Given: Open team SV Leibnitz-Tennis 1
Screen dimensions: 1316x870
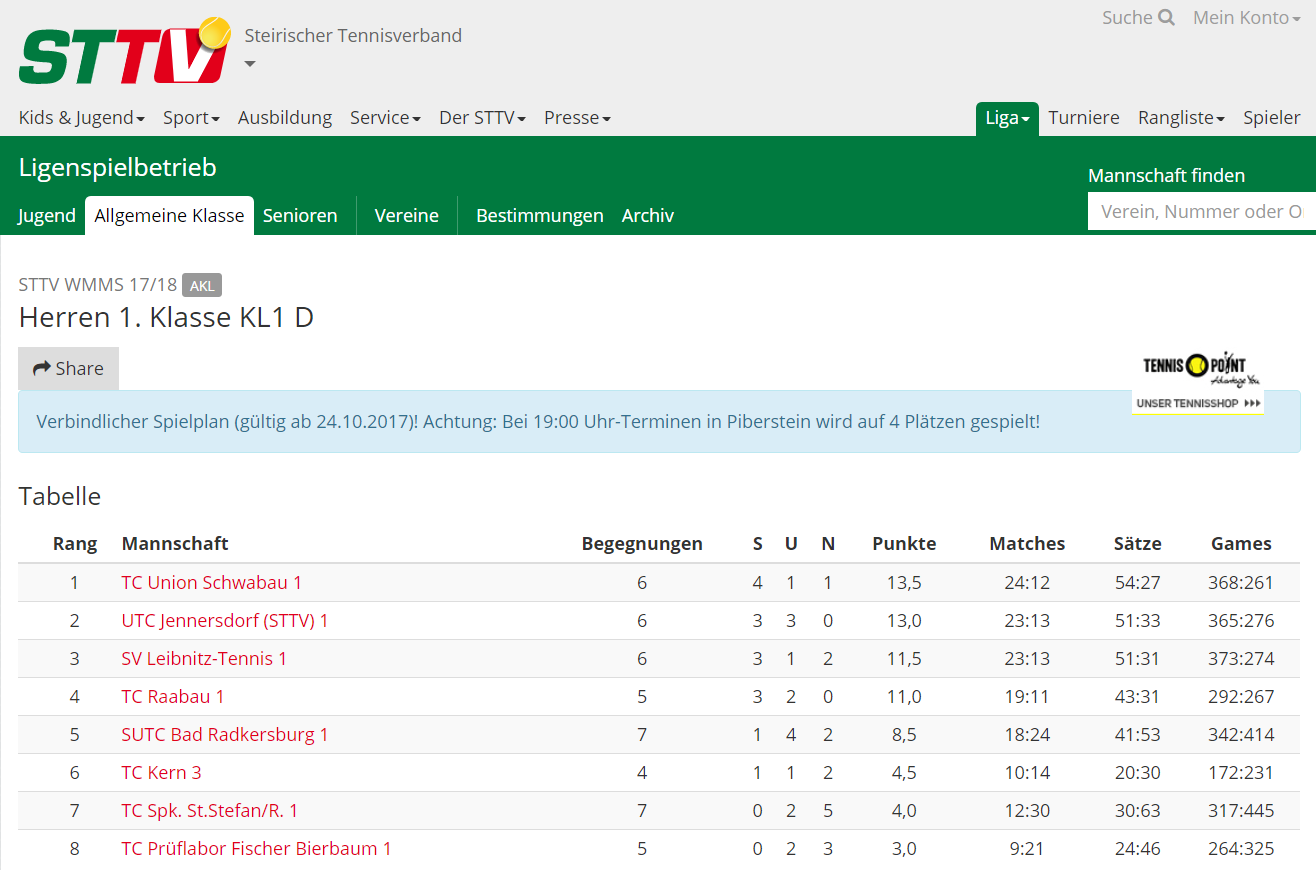Looking at the screenshot, I should pyautogui.click(x=204, y=659).
